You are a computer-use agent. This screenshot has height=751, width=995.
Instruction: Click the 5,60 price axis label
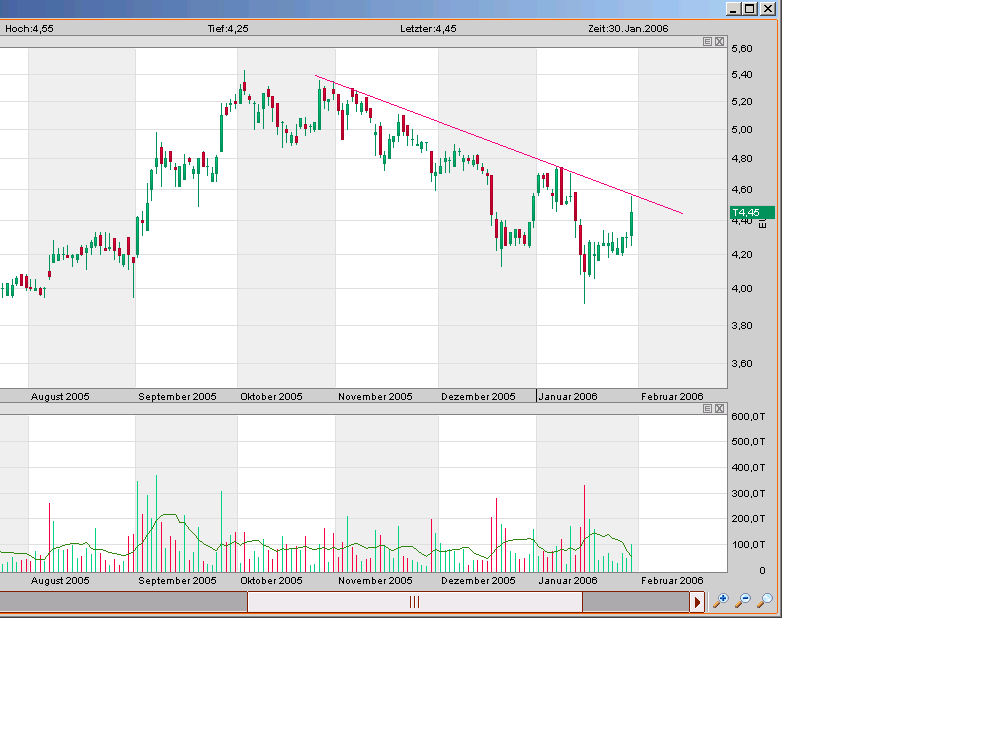(x=742, y=48)
